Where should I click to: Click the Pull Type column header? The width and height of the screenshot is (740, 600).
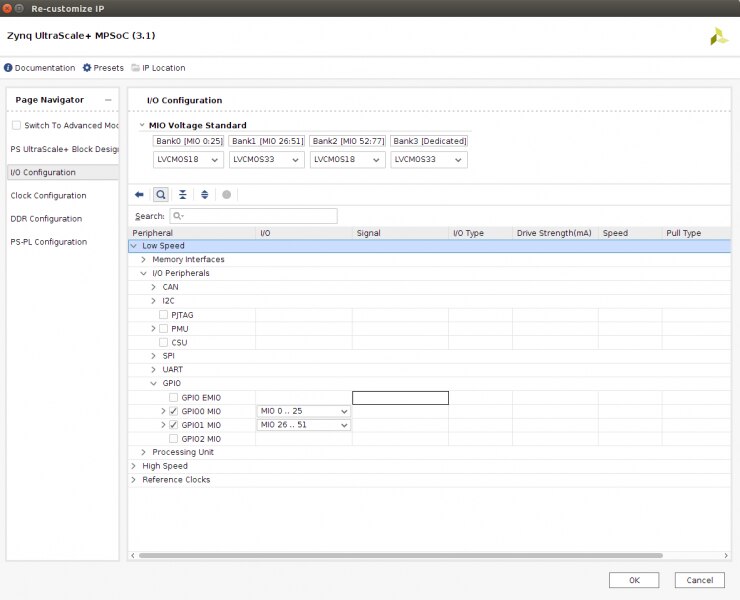[x=696, y=233]
